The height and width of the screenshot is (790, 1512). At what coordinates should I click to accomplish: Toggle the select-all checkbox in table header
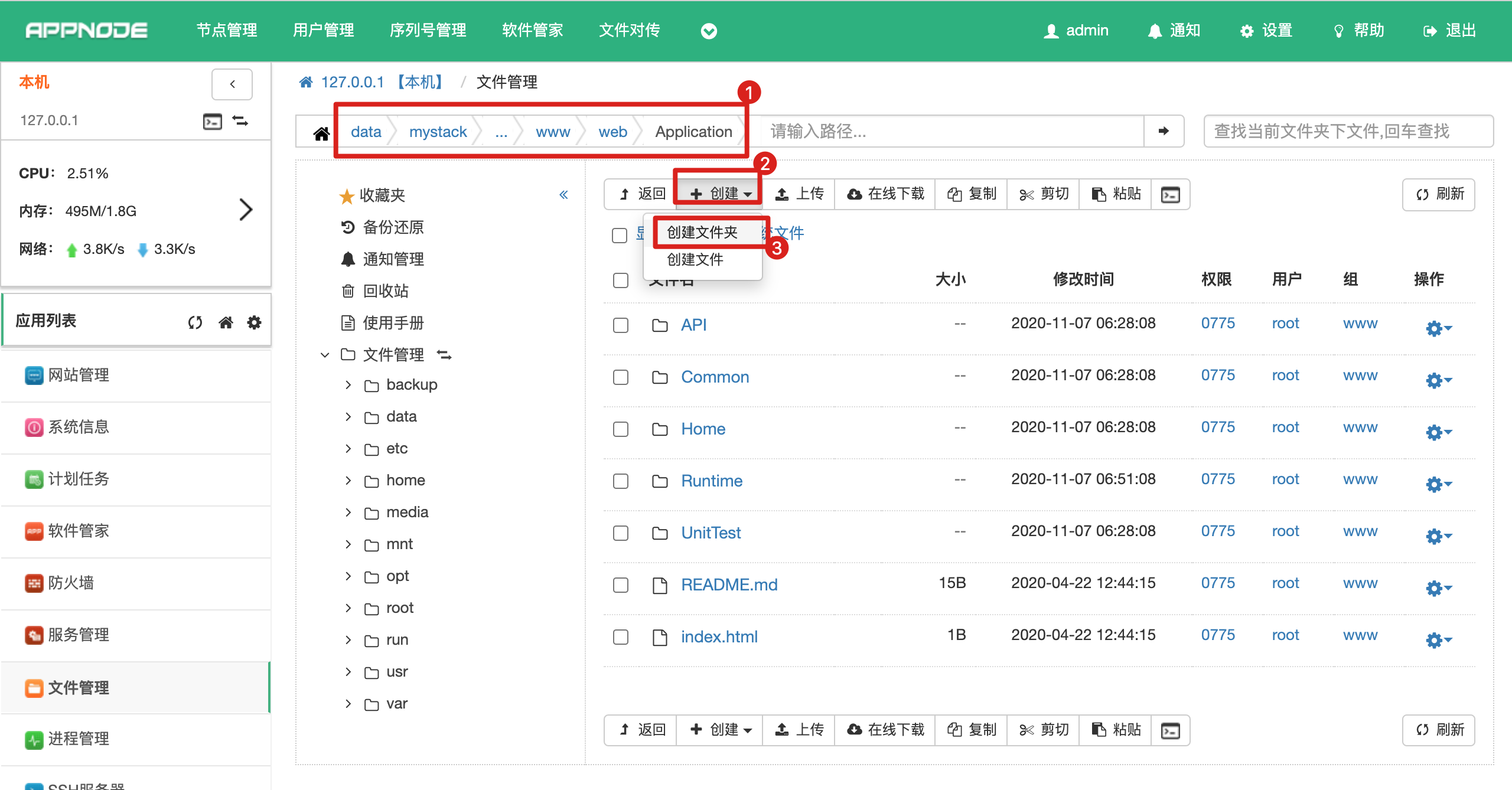(620, 280)
